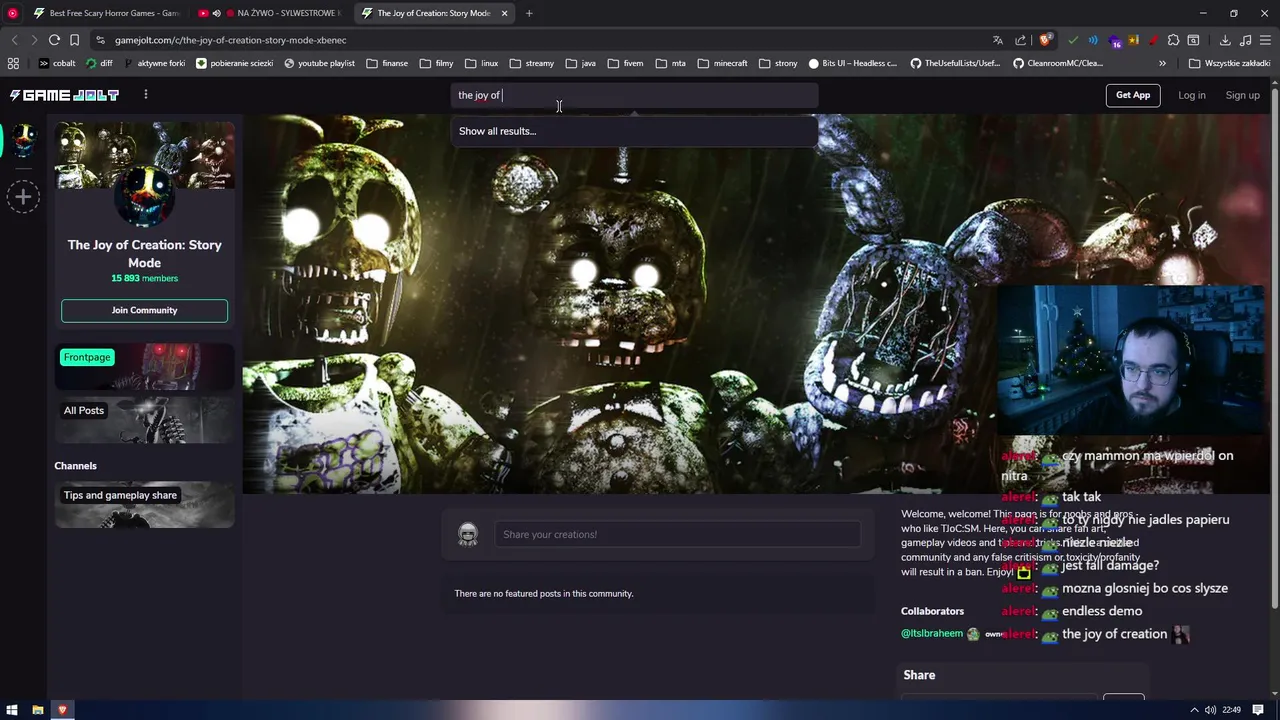Open the three-dot menu beside Game Jolt logo
This screenshot has width=1280, height=720.
(x=145, y=95)
